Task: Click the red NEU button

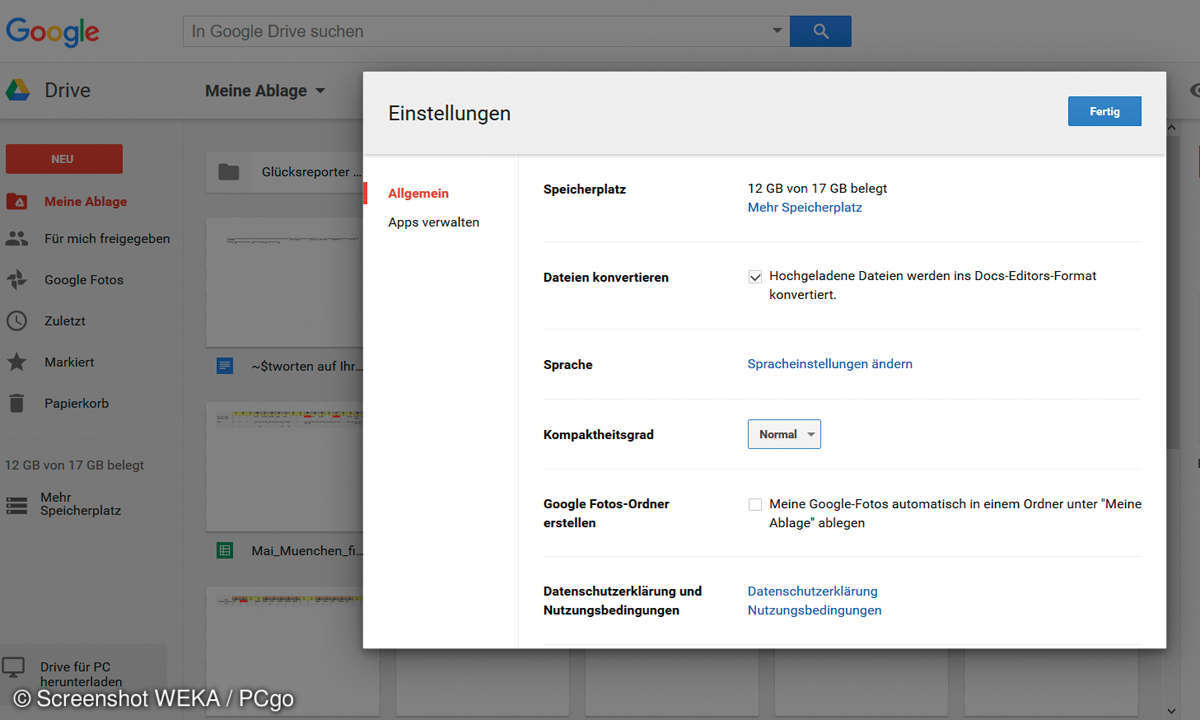Action: pyautogui.click(x=64, y=159)
